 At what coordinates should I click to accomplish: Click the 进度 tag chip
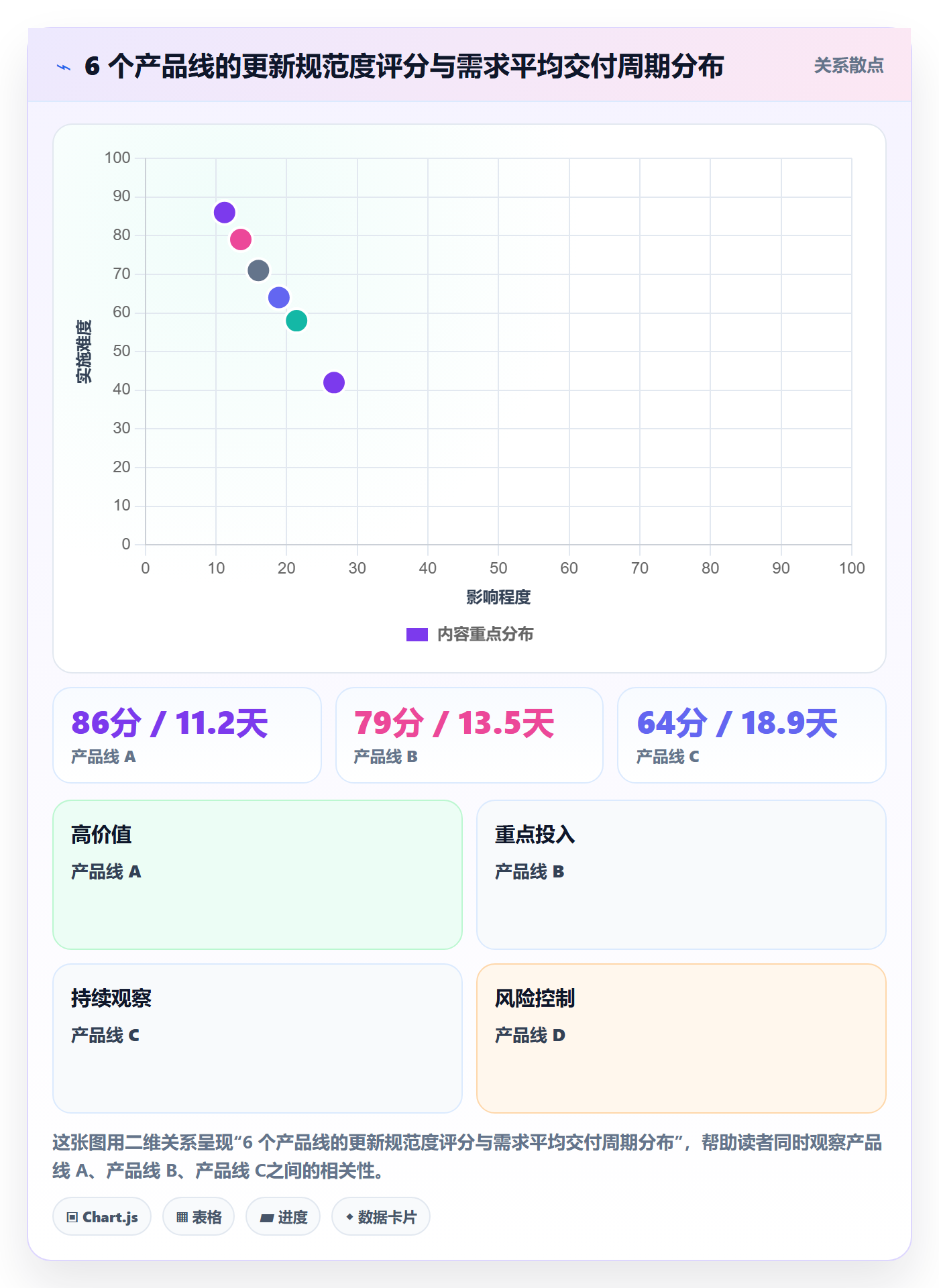[x=283, y=1217]
